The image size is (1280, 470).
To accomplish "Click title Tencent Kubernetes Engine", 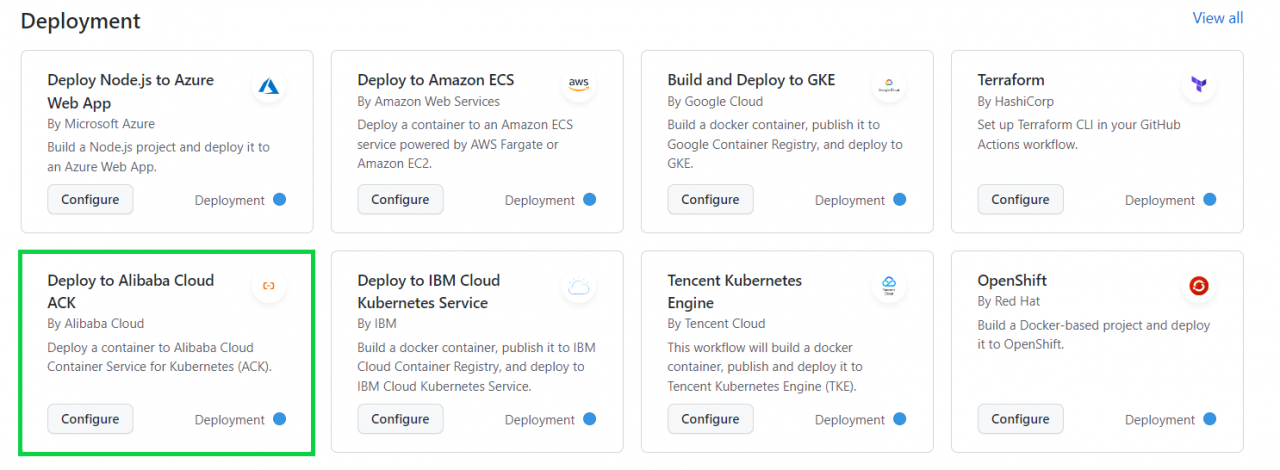I will point(735,291).
